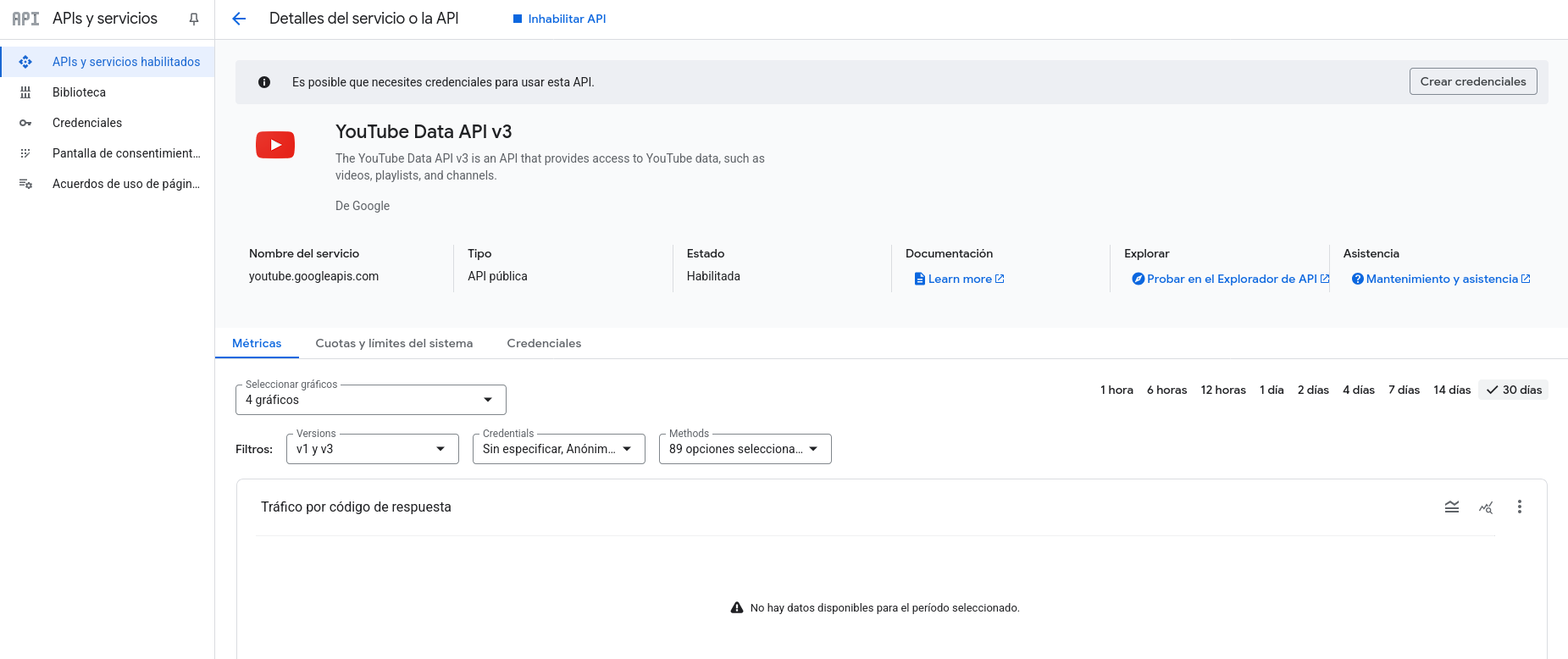
Task: Open metrics explorer icon in traffic card
Action: [1486, 507]
